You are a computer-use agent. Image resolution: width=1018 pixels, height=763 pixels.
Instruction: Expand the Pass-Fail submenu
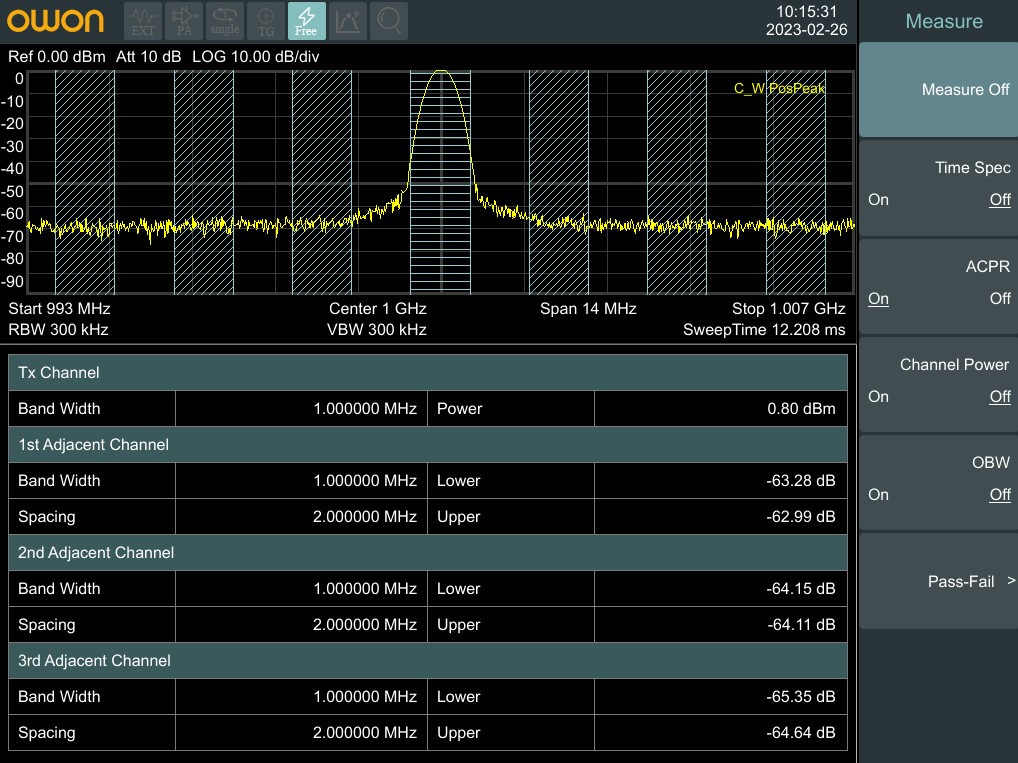click(x=938, y=581)
